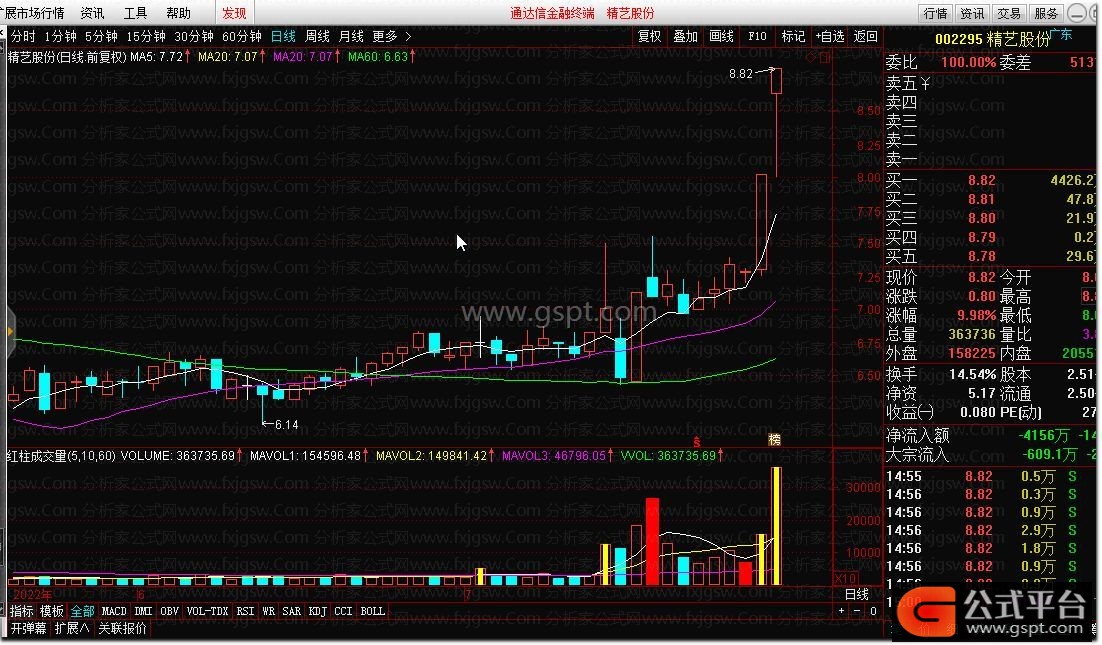The height and width of the screenshot is (645, 1102).
Task: Click the 买五 bid price 8.78
Action: point(982,256)
